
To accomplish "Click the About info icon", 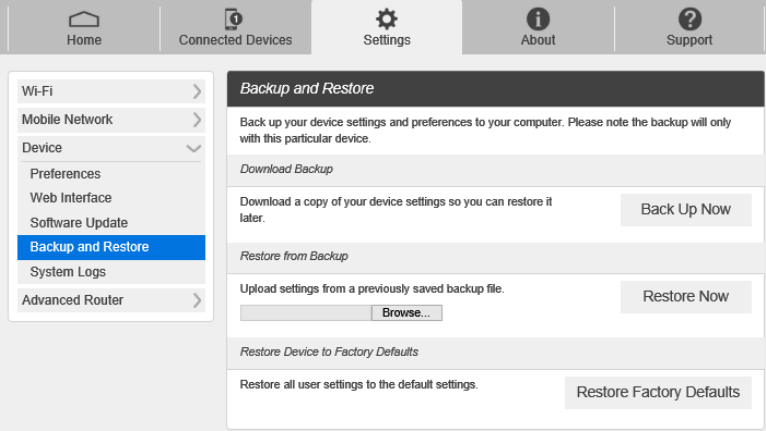I will point(538,20).
